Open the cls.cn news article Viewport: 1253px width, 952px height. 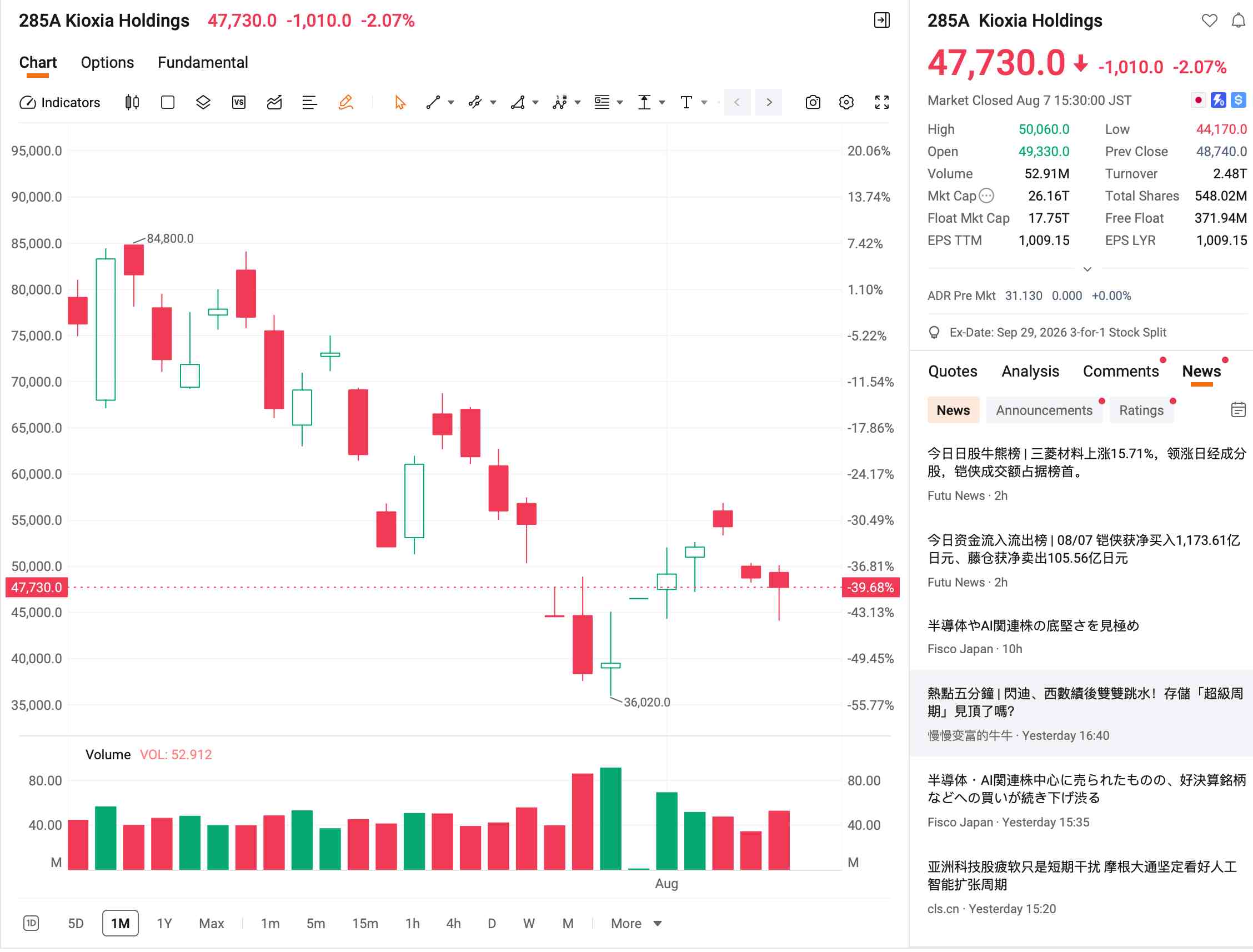click(x=1081, y=888)
